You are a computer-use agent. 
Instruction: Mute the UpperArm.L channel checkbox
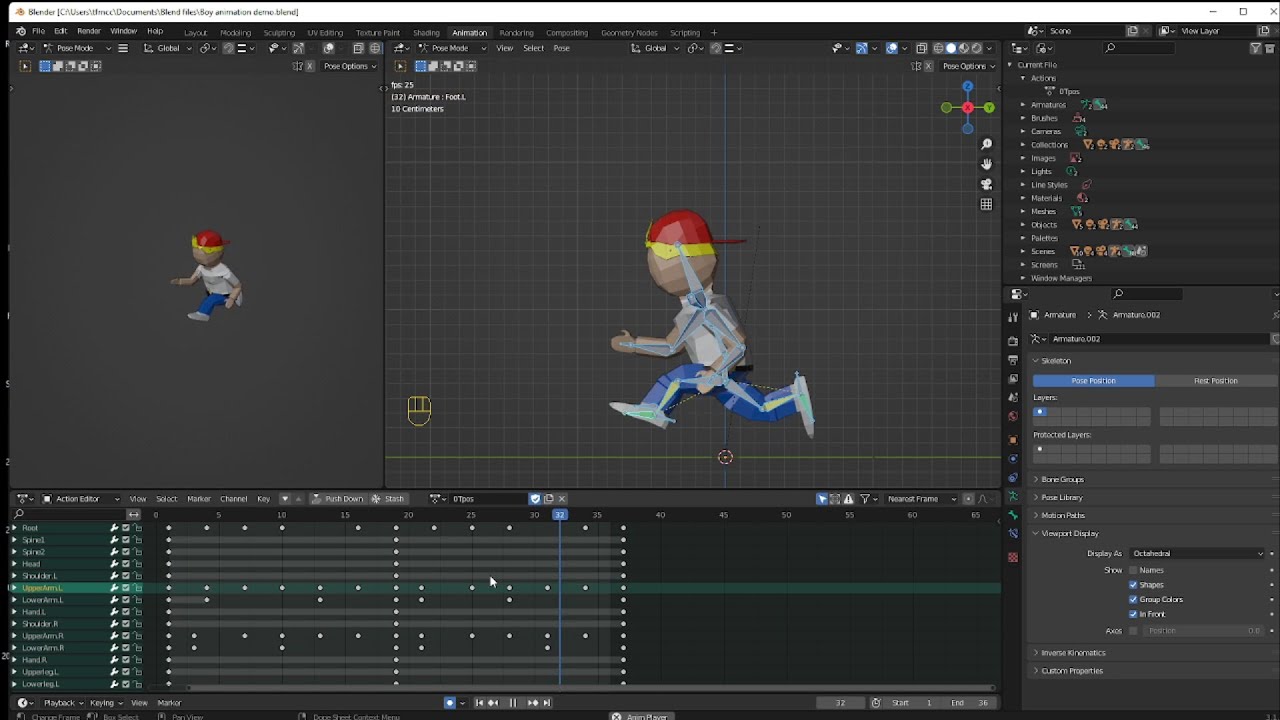pyautogui.click(x=125, y=588)
